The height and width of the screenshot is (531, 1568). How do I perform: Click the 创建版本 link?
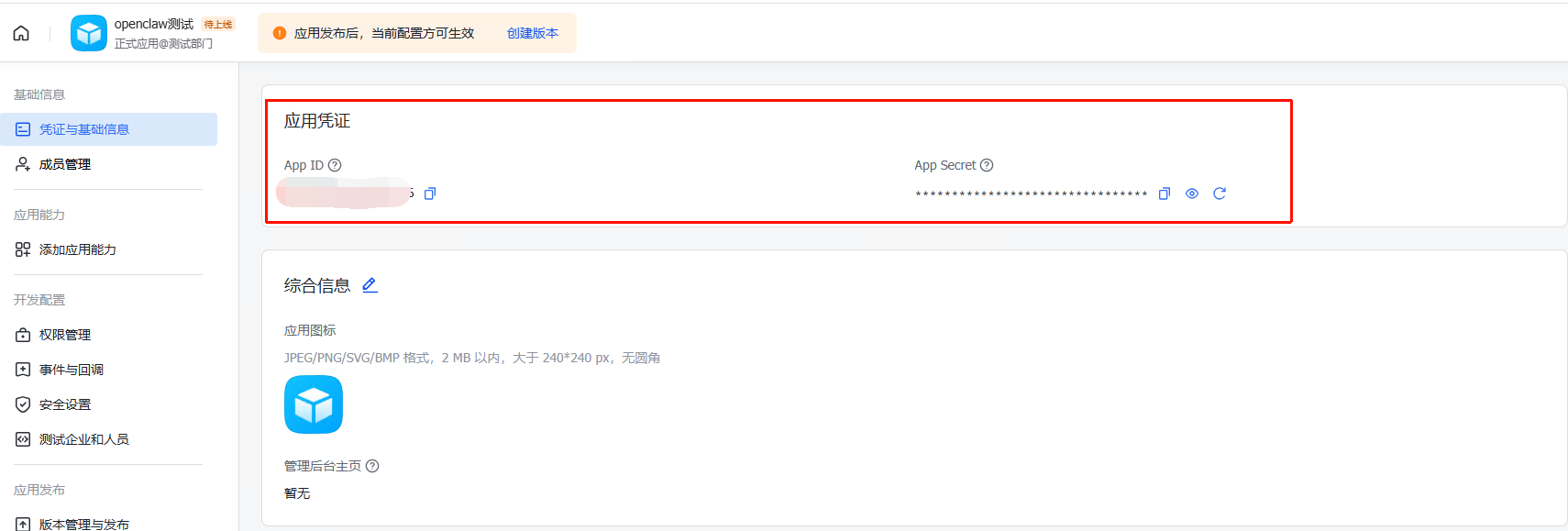click(x=532, y=33)
